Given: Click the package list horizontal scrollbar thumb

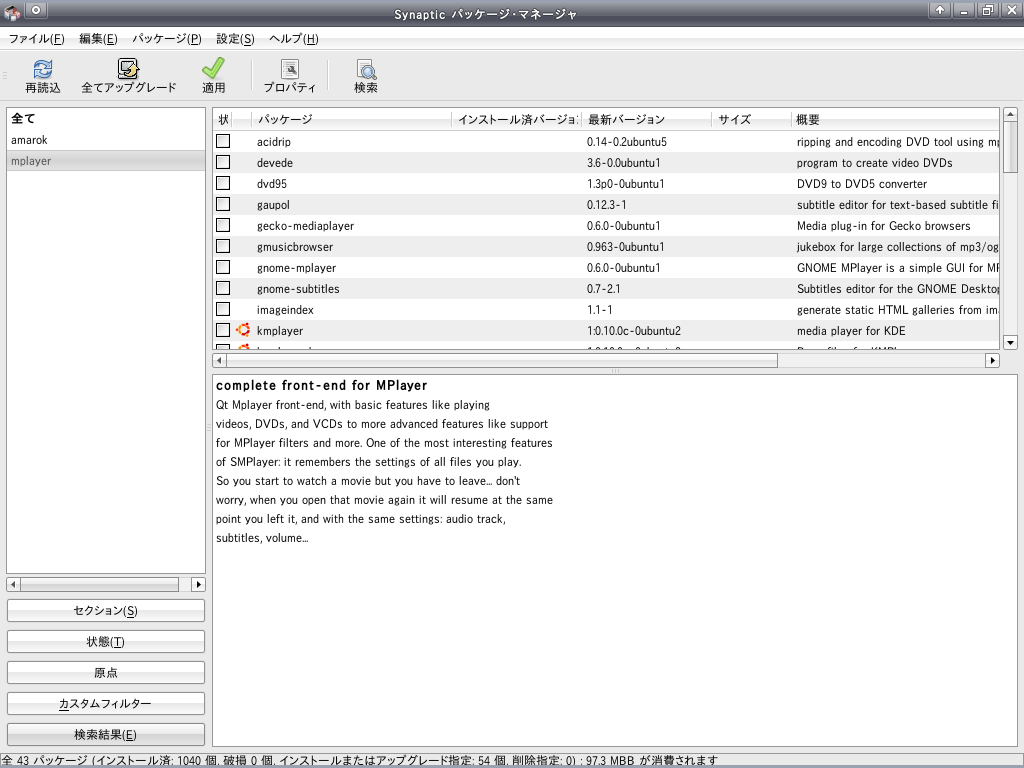Looking at the screenshot, I should click(x=502, y=360).
